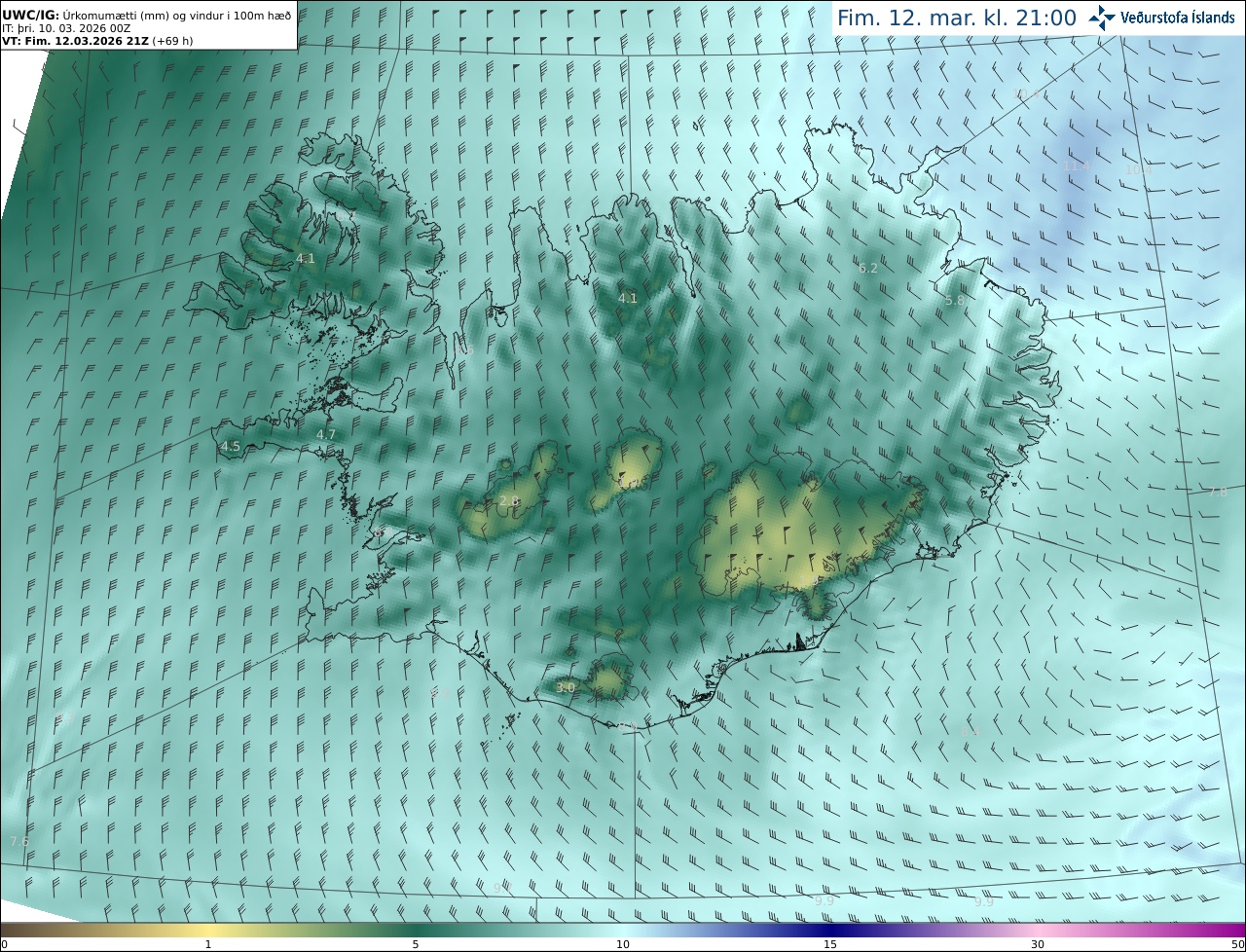Click the 2.8 value on the map

(508, 500)
